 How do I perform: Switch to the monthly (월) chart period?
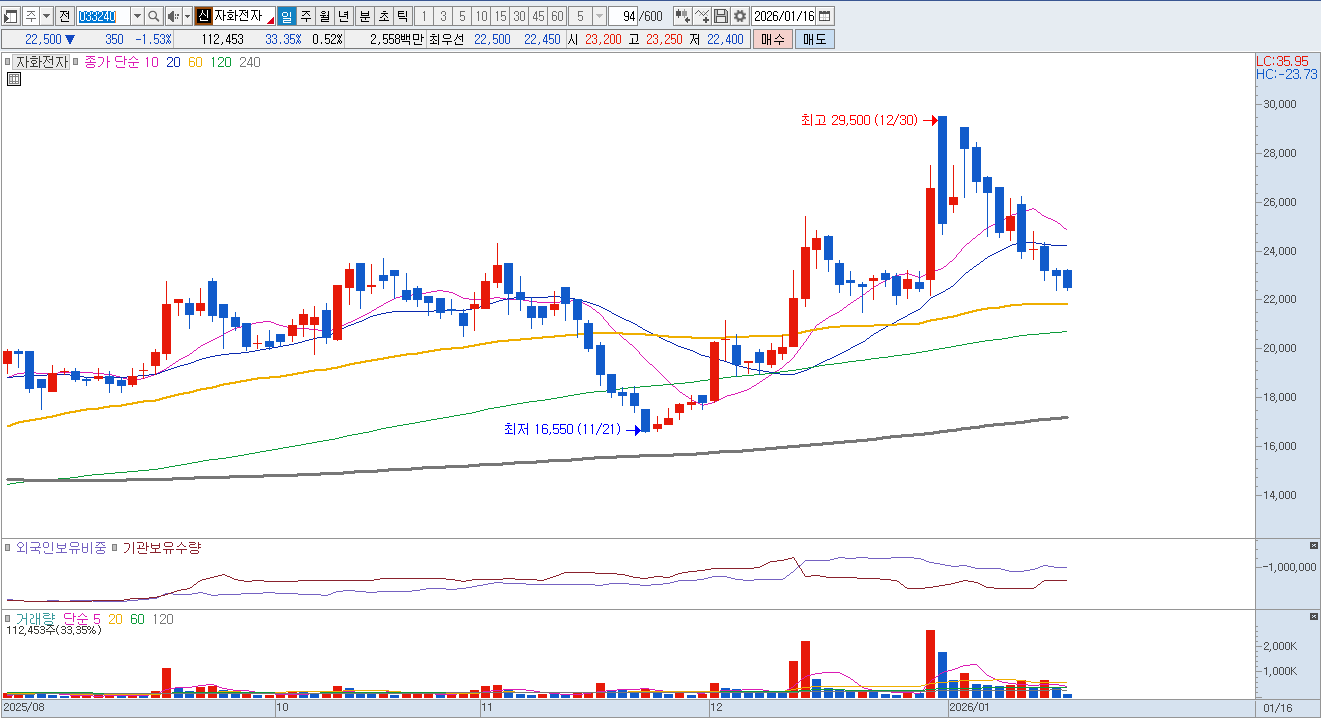[x=324, y=16]
